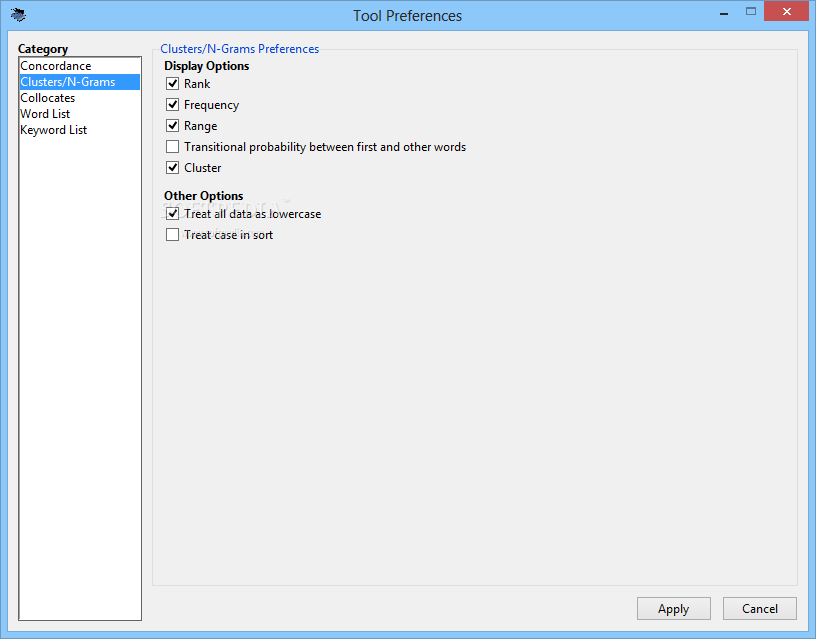The height and width of the screenshot is (639, 816).
Task: Disable the Range display option
Action: point(173,126)
